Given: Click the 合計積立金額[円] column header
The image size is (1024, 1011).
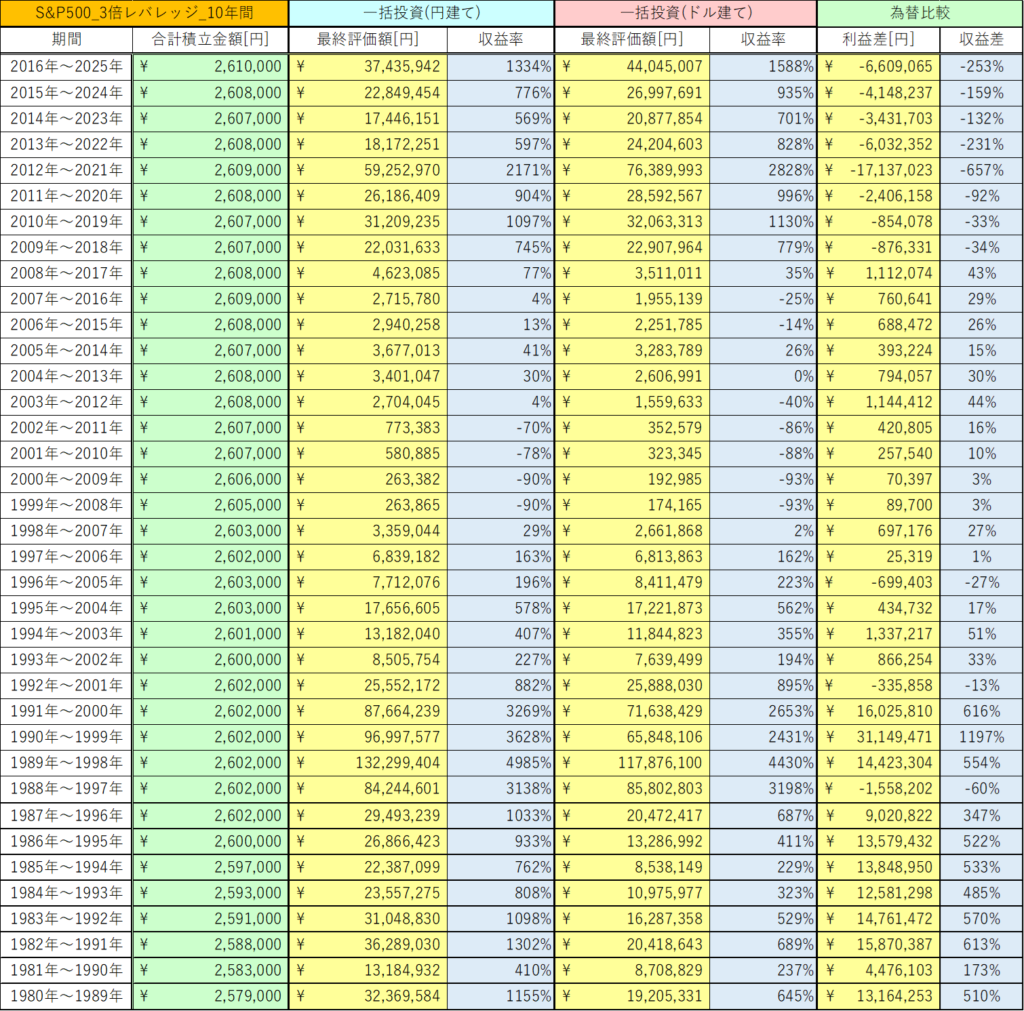Looking at the screenshot, I should [x=210, y=40].
